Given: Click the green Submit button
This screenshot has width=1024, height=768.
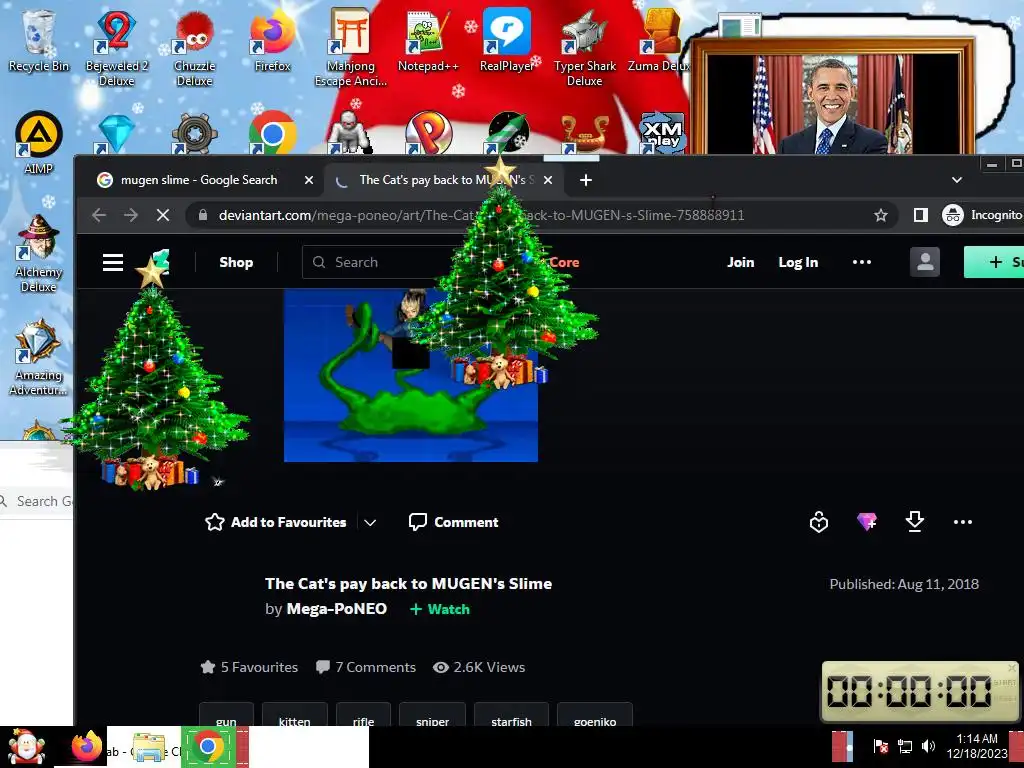Looking at the screenshot, I should click(994, 262).
